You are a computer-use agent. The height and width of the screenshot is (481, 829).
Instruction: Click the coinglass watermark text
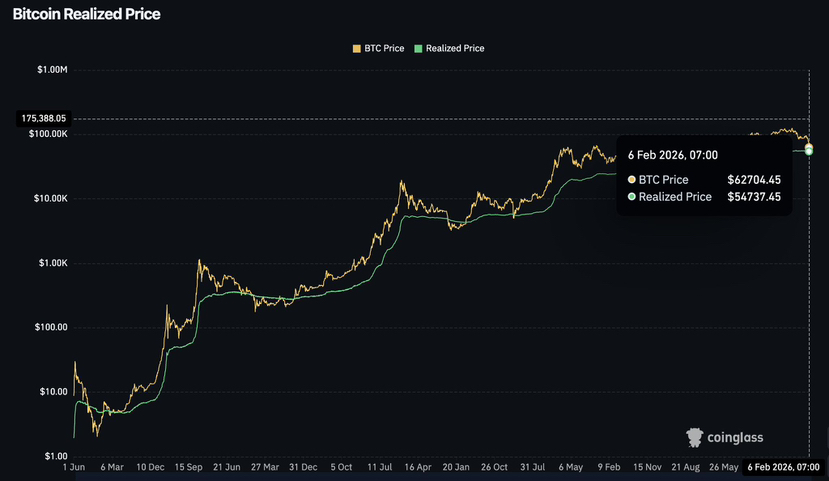click(x=735, y=438)
